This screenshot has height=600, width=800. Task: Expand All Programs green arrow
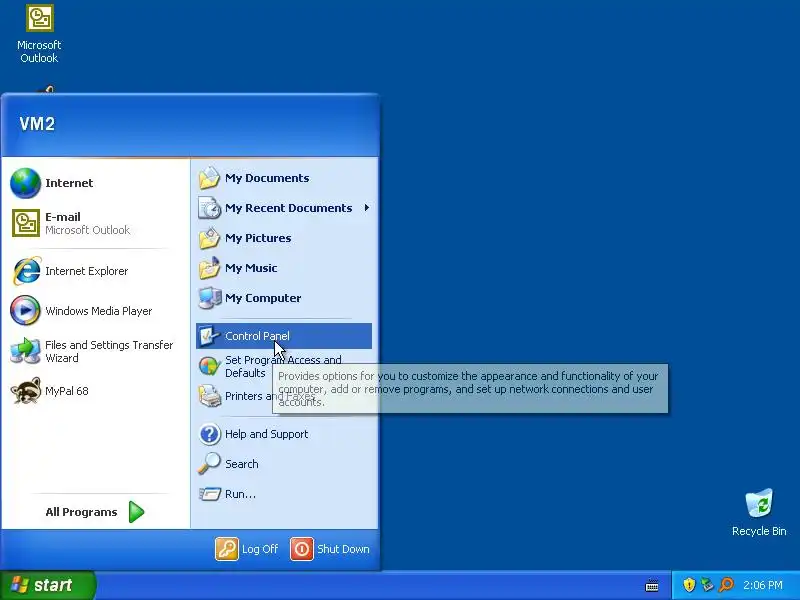click(x=136, y=512)
